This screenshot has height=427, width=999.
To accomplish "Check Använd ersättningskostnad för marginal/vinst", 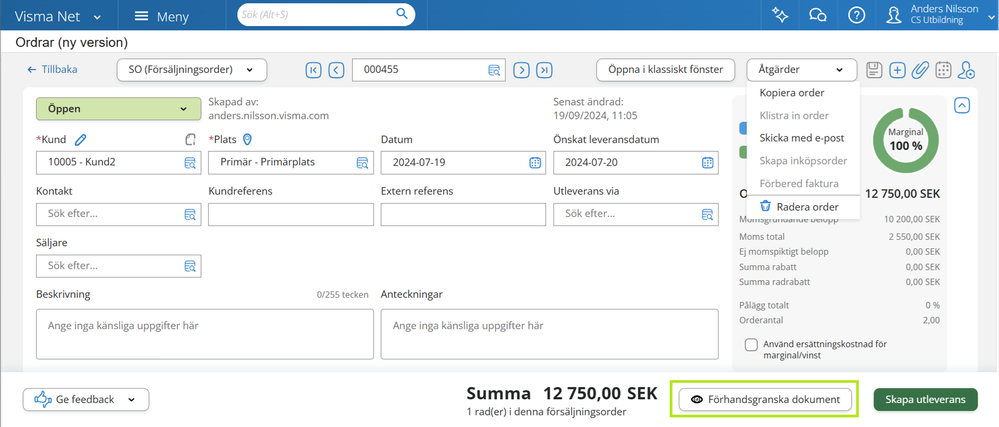I will coord(751,344).
